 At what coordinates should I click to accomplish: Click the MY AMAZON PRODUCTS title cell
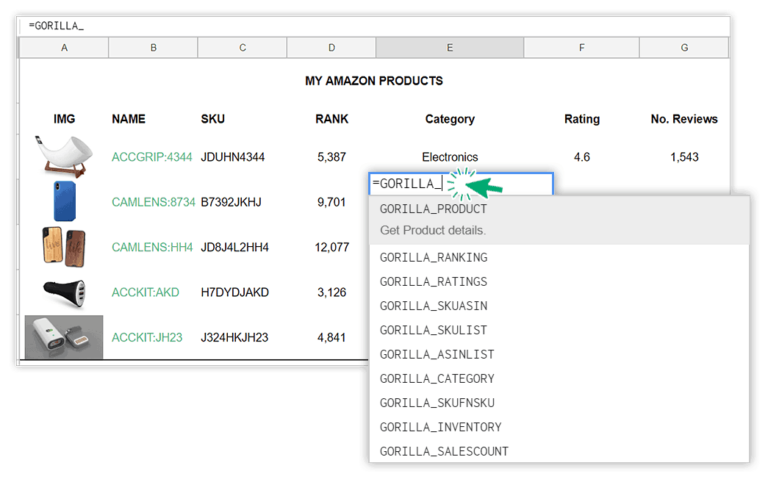tap(374, 81)
